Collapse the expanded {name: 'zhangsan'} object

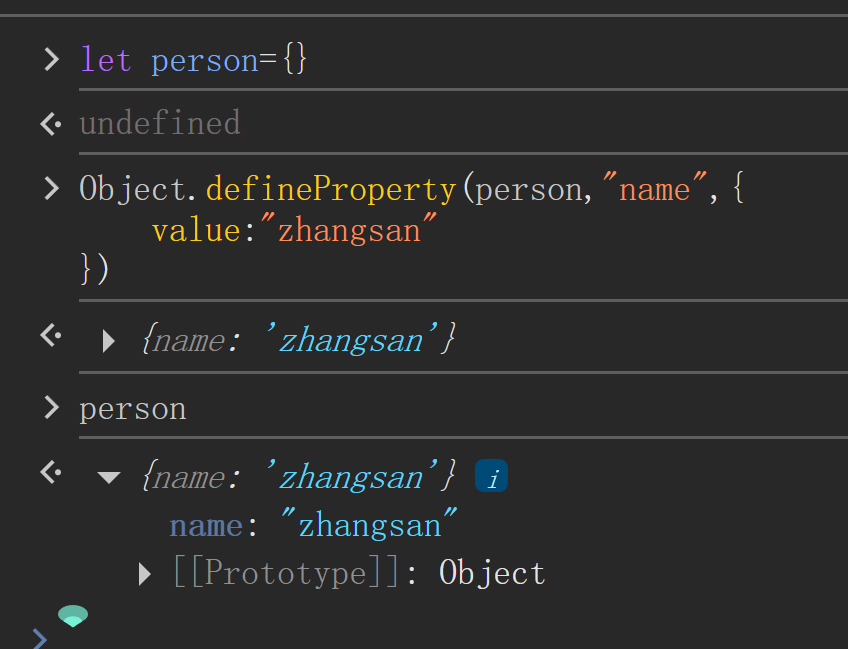[109, 477]
